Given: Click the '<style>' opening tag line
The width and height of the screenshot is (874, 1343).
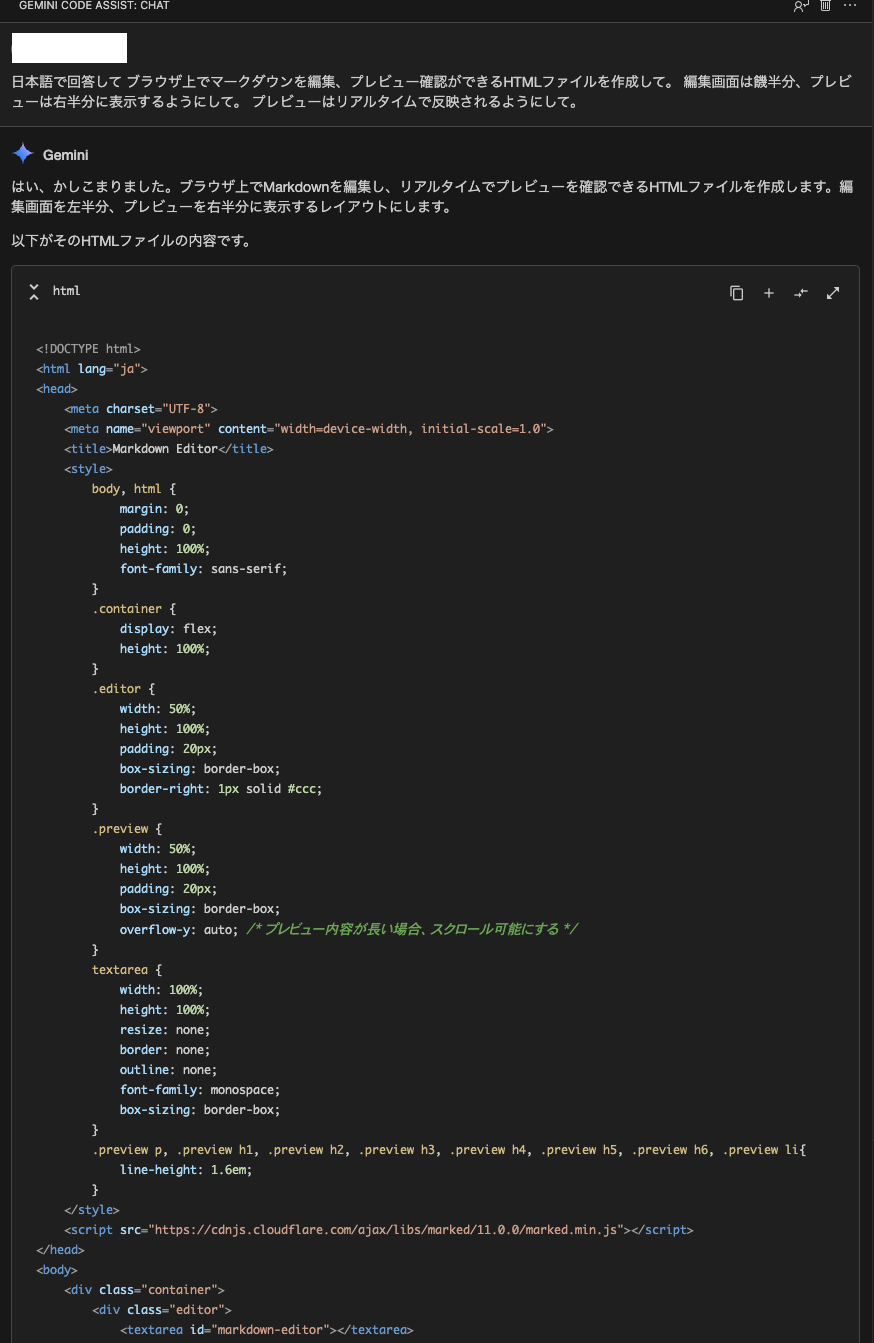Looking at the screenshot, I should (x=88, y=469).
